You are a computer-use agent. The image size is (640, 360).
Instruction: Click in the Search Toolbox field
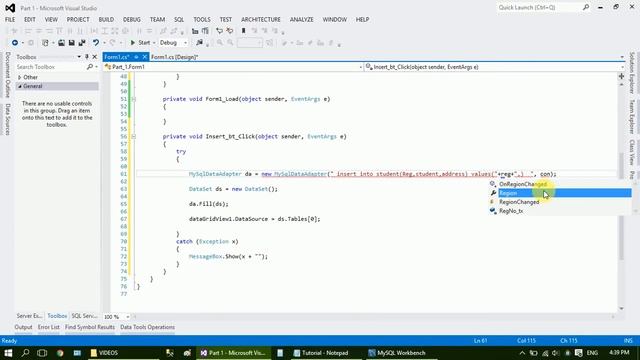[51, 67]
